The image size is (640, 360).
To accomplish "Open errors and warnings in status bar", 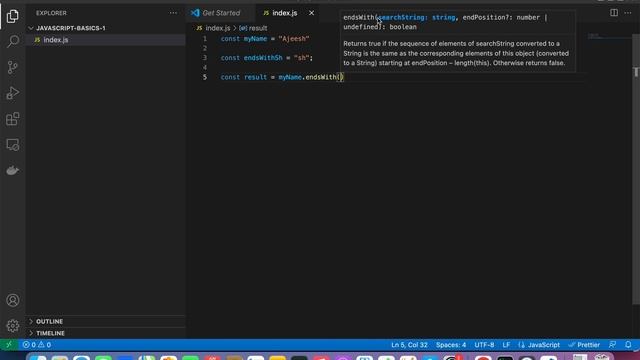I will [37, 345].
